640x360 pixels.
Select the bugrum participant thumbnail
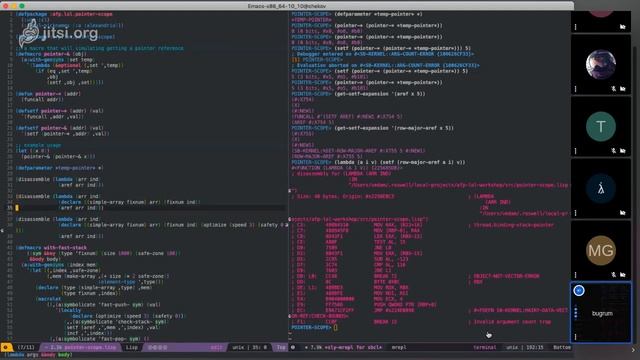click(x=601, y=313)
